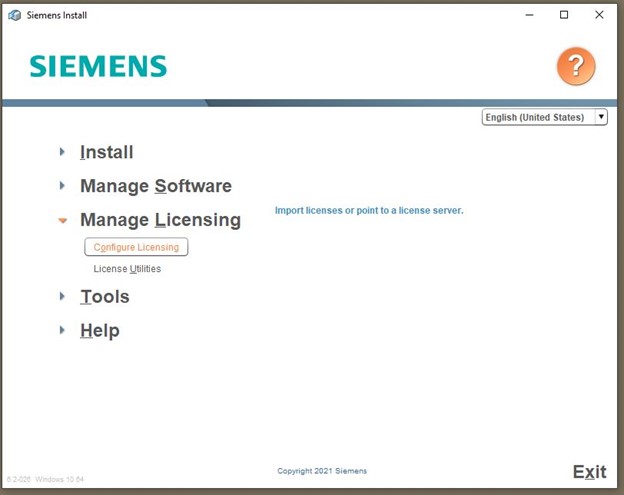The height and width of the screenshot is (495, 624).
Task: Expand the Tools section arrow
Action: (x=62, y=296)
